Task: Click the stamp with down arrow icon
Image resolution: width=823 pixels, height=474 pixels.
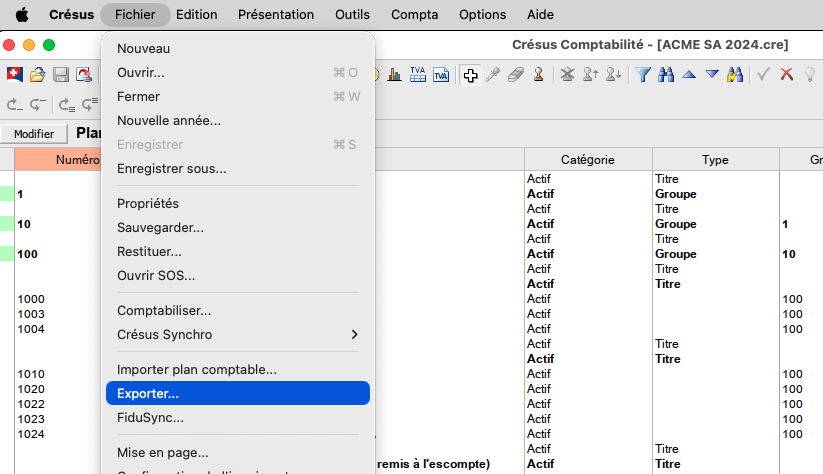Action: click(613, 75)
